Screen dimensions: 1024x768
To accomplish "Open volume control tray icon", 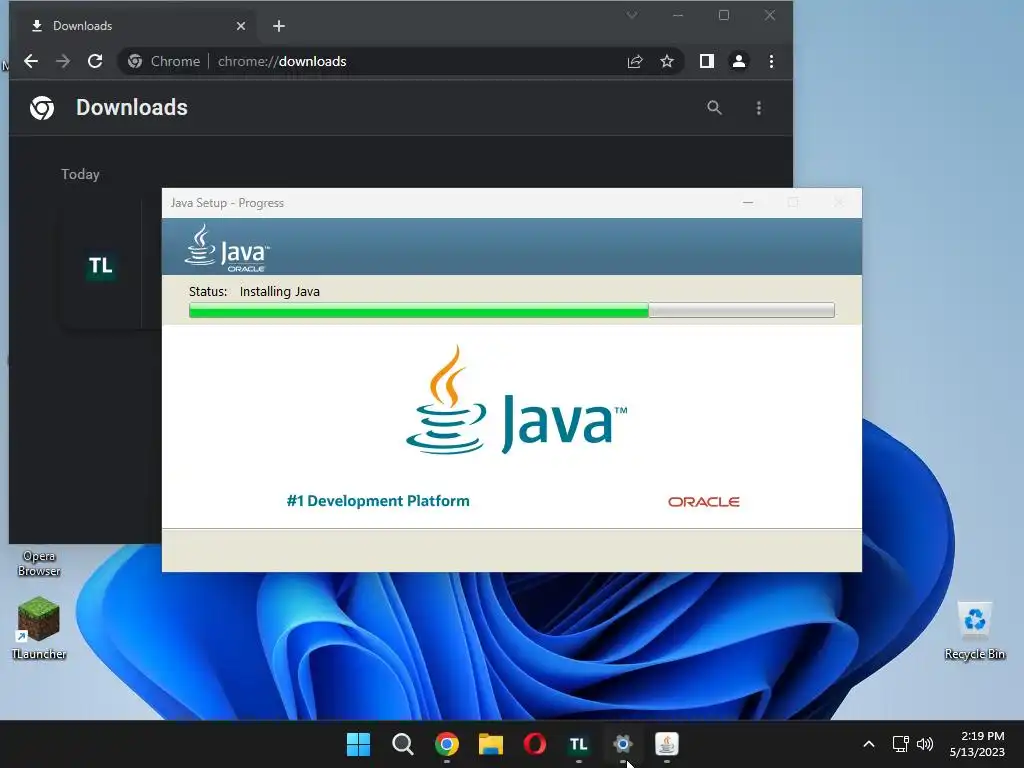I will [925, 744].
